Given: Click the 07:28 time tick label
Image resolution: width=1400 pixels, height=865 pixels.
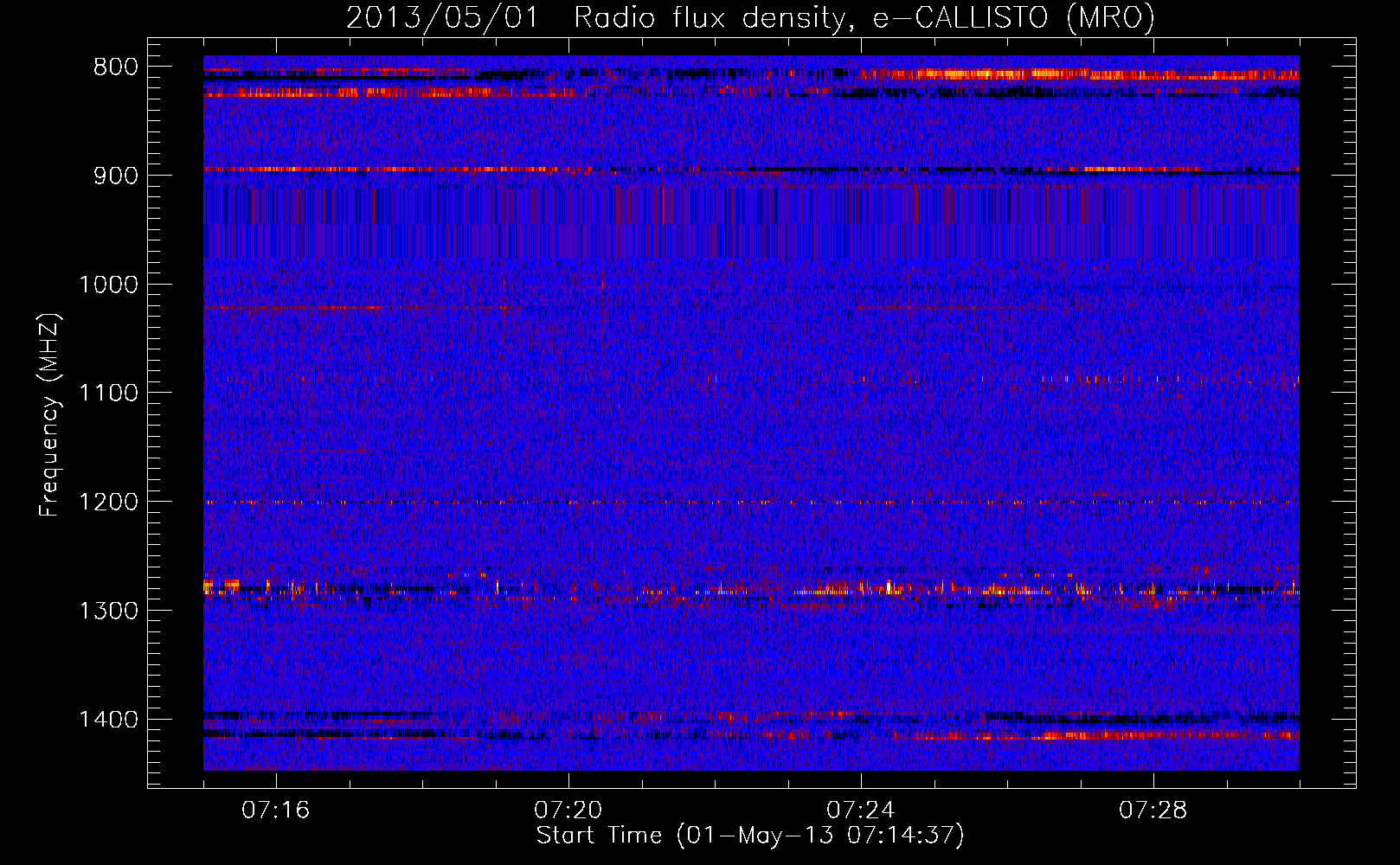Looking at the screenshot, I should point(1153,811).
